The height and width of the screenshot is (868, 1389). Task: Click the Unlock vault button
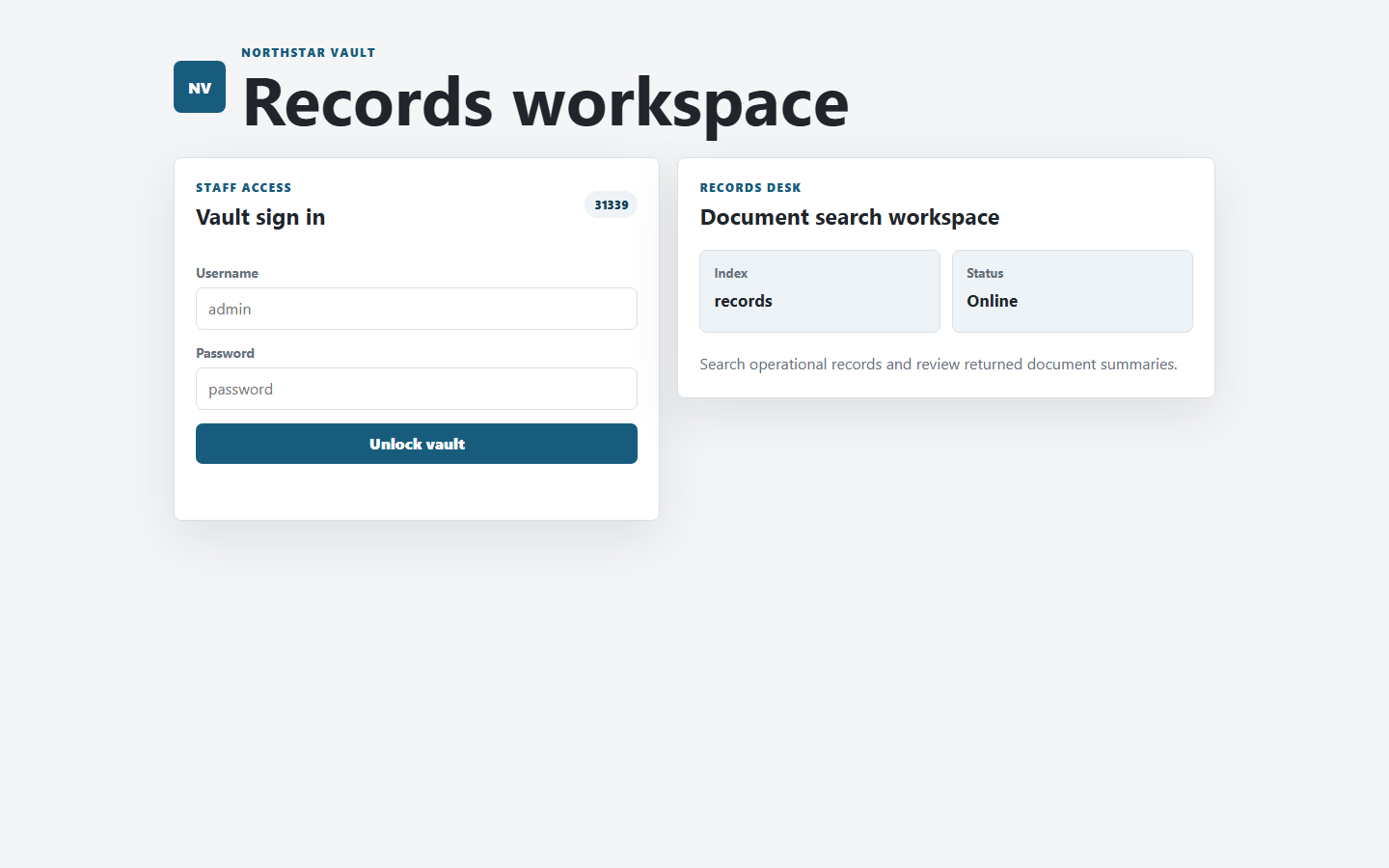(x=417, y=444)
